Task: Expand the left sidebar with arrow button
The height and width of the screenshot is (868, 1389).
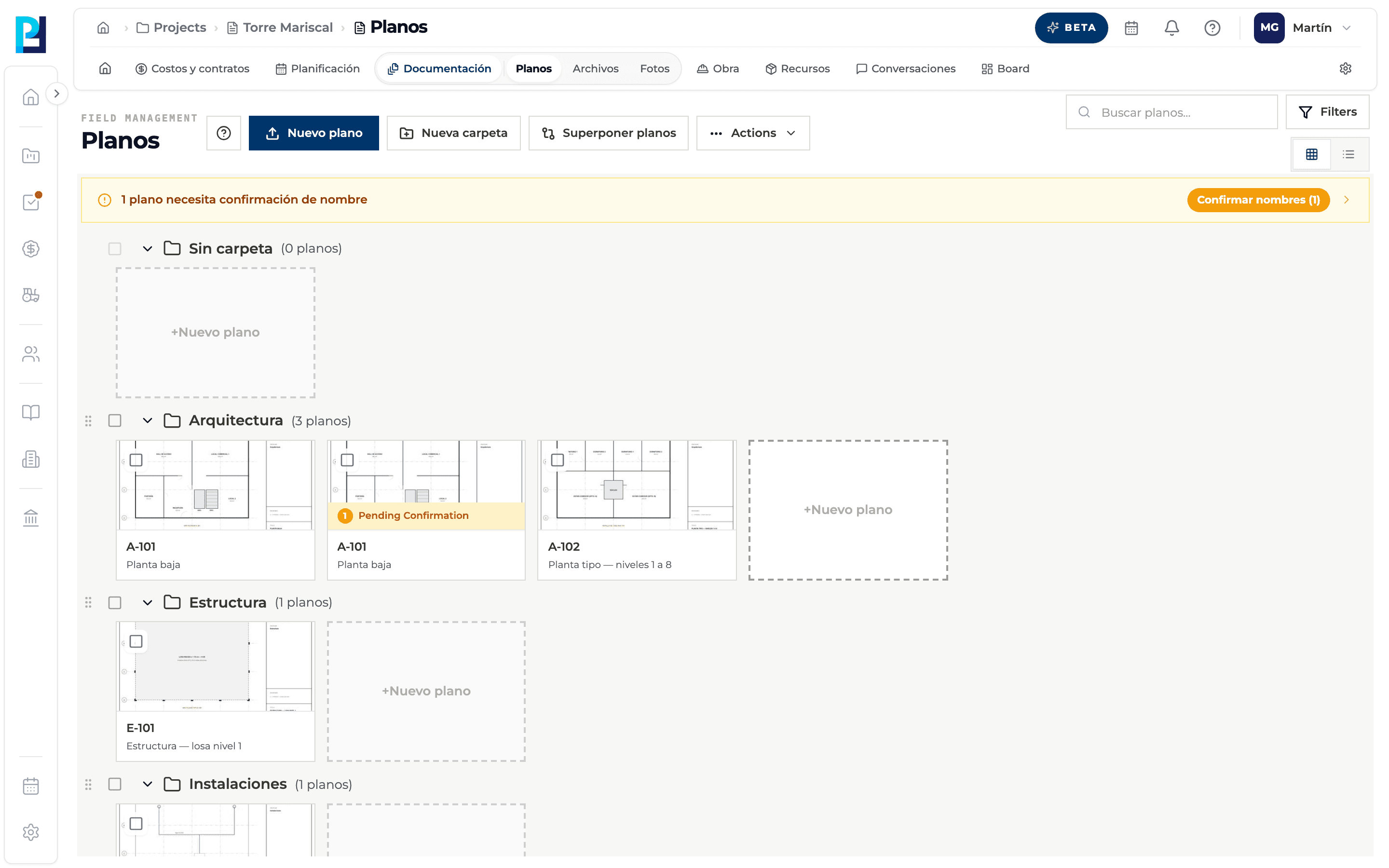Action: (56, 94)
